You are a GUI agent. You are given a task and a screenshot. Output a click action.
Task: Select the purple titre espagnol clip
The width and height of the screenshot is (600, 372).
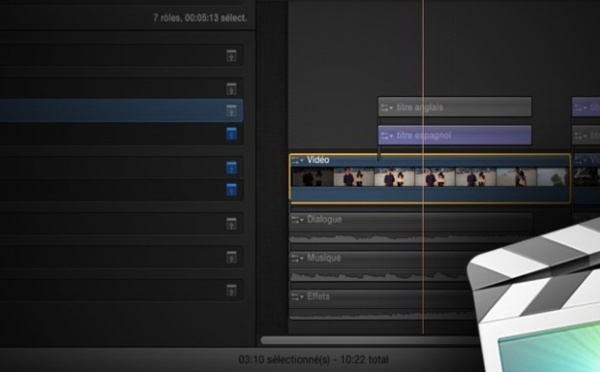point(455,135)
